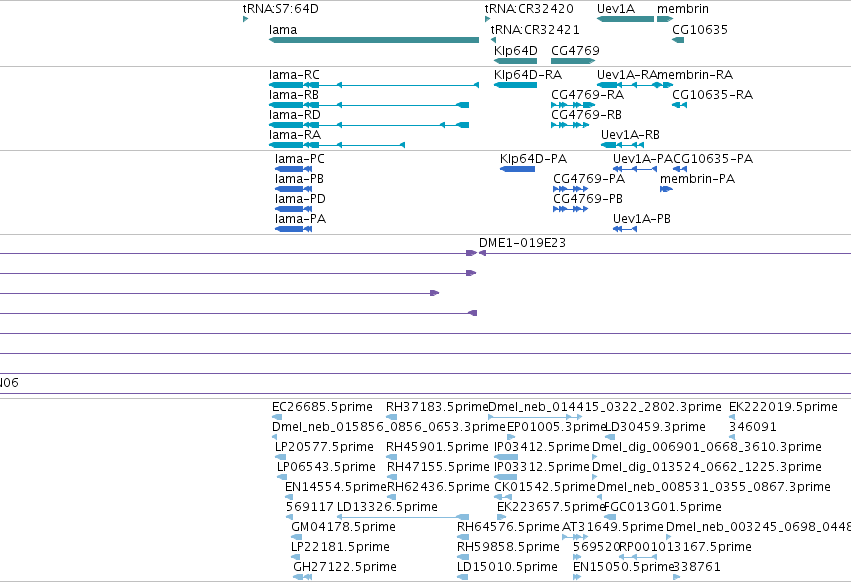Select the Klp64D-RA transcript label
This screenshot has width=851, height=582.
528,74
